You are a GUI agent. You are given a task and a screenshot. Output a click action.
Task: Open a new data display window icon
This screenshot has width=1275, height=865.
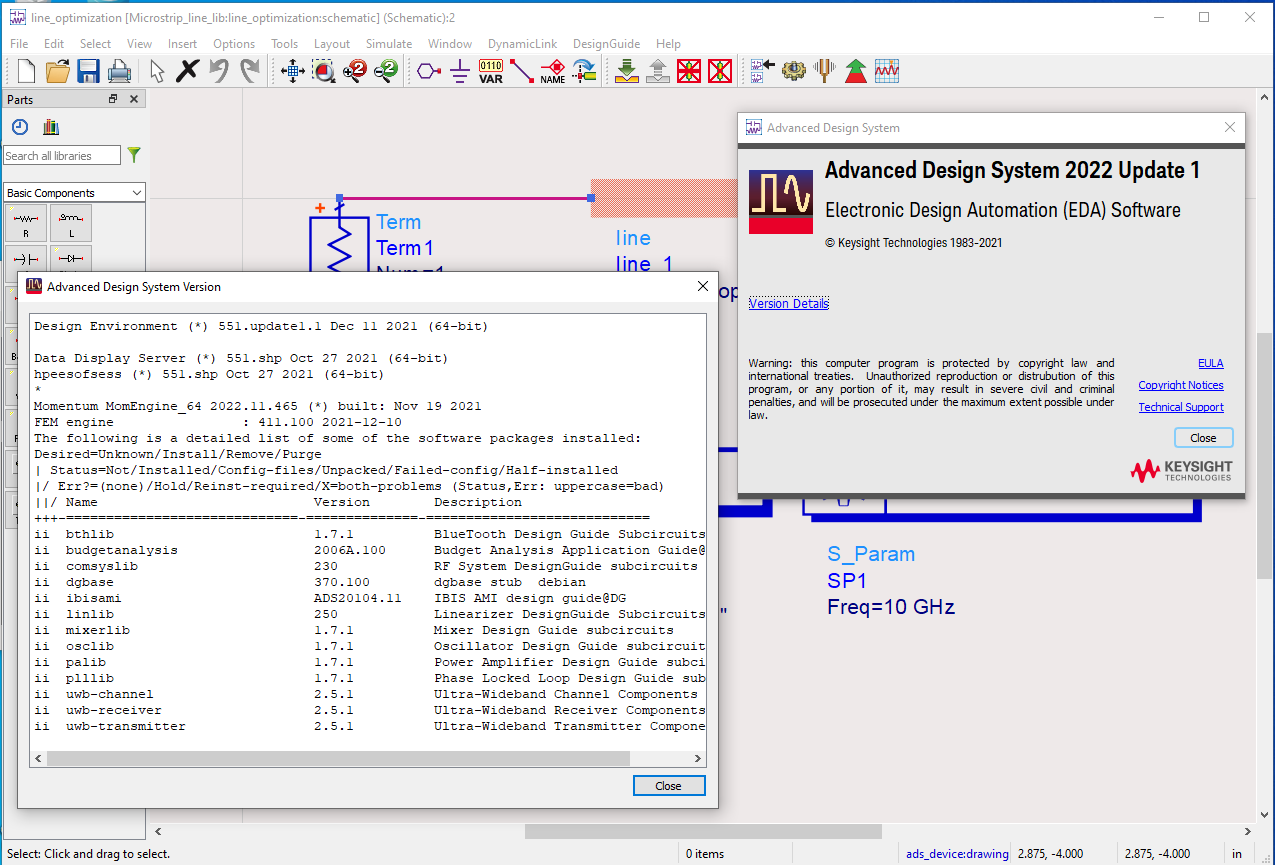[887, 71]
